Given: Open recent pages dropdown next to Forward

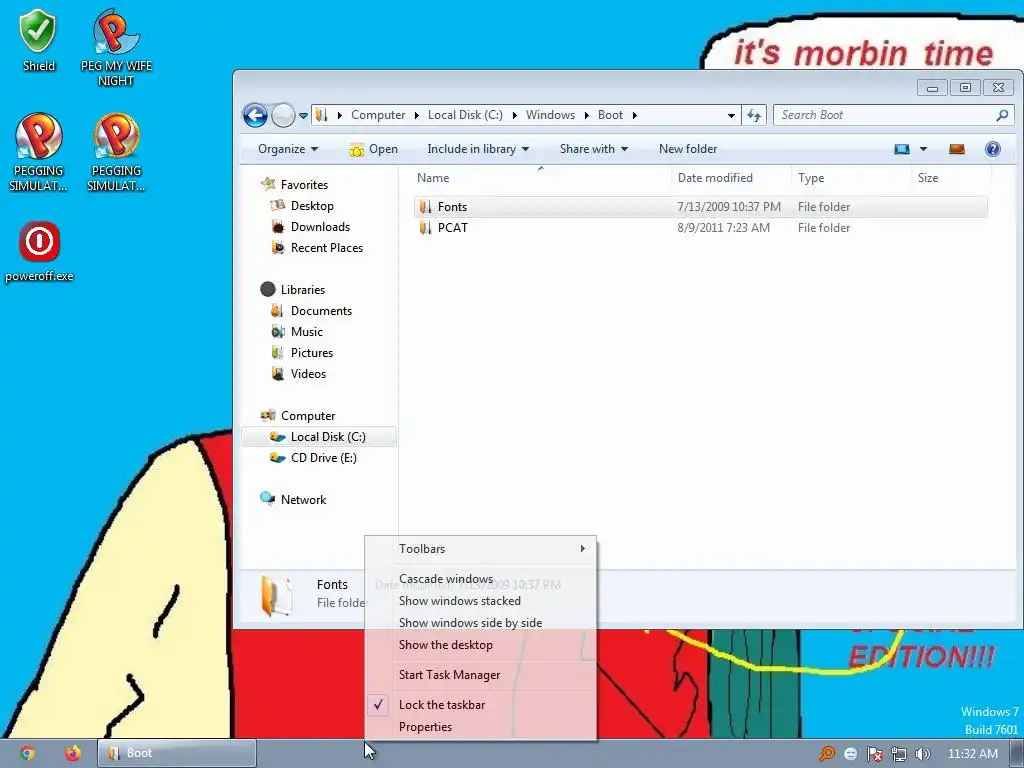Looking at the screenshot, I should [x=304, y=116].
